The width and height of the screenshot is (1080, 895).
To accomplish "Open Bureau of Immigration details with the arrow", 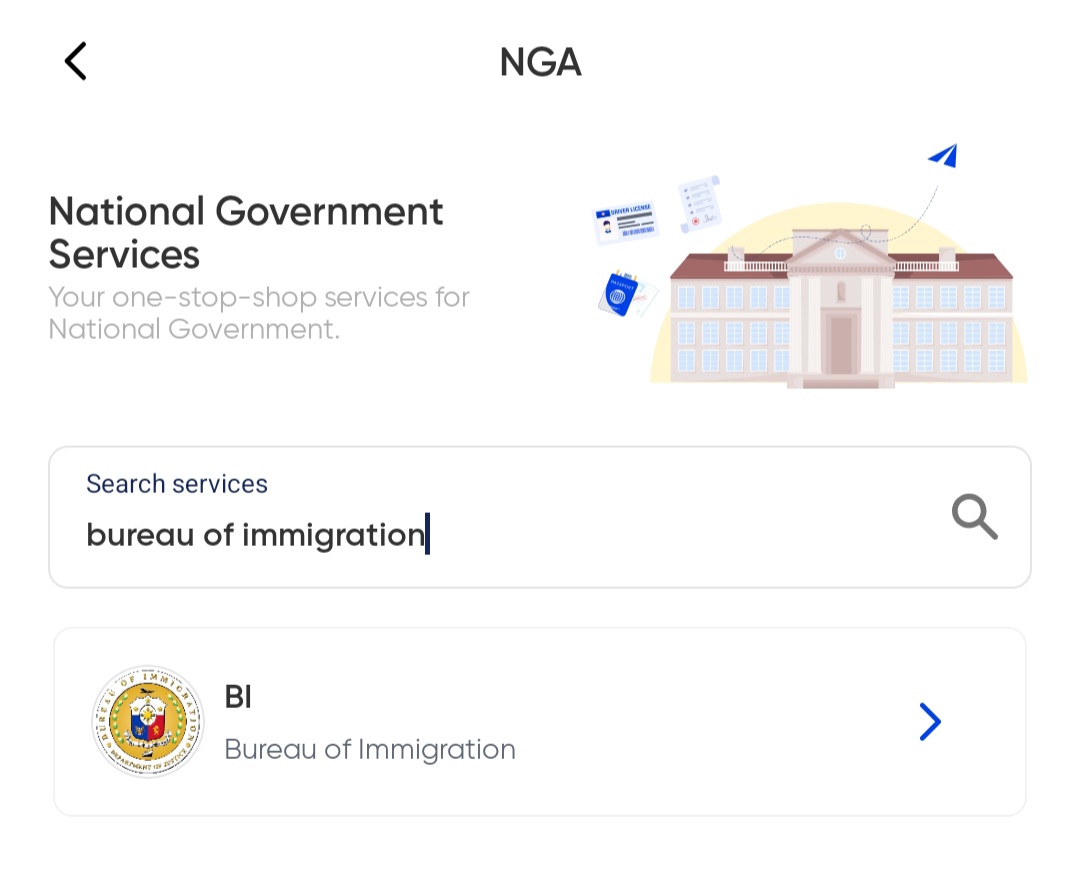I will point(930,721).
